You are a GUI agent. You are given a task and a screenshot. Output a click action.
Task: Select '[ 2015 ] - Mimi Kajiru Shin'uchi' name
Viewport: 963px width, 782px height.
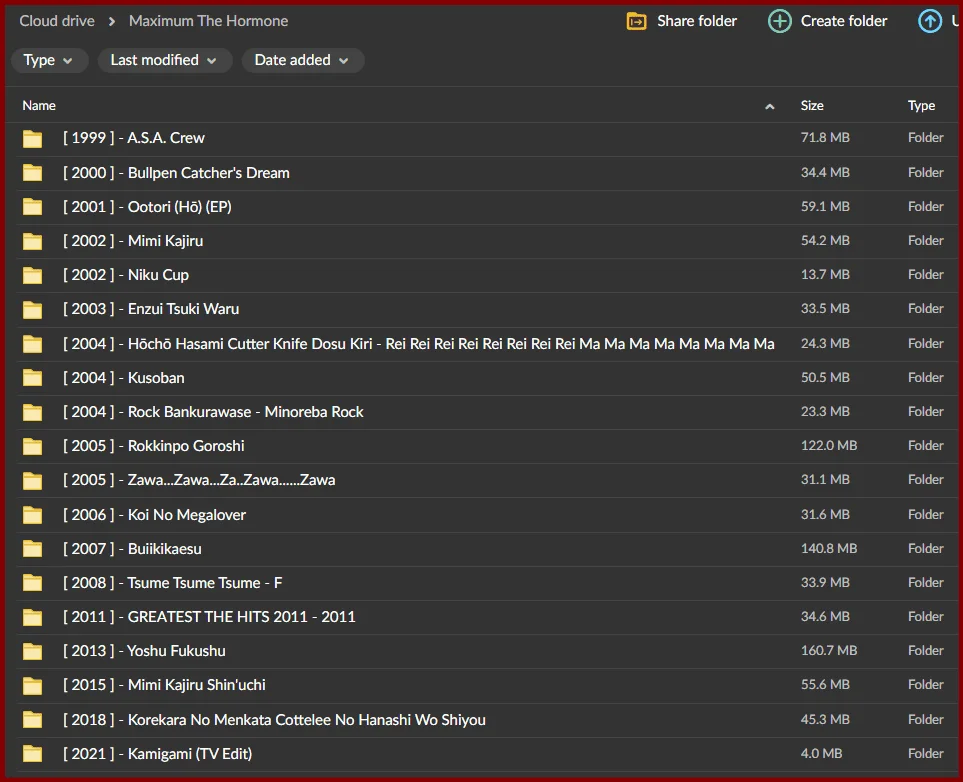tap(164, 685)
